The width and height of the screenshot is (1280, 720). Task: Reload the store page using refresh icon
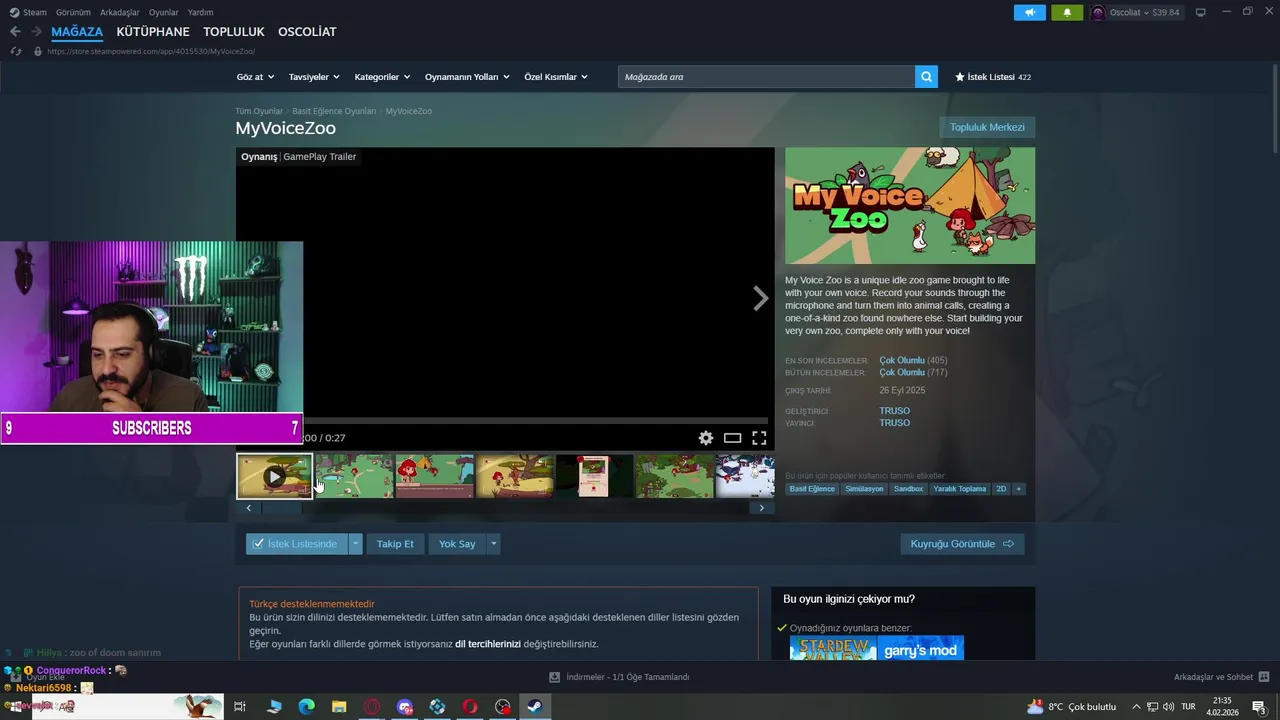tap(16, 51)
